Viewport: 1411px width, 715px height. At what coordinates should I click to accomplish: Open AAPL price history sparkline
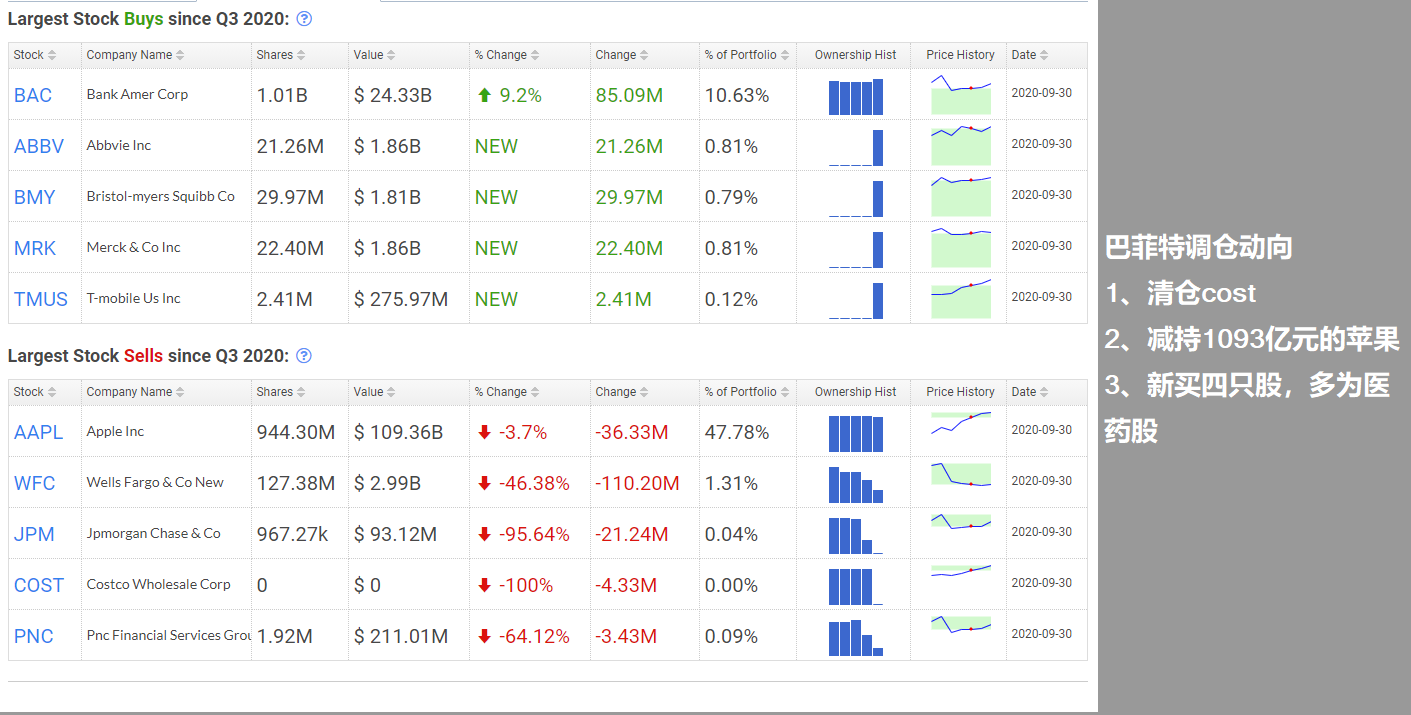click(x=961, y=425)
